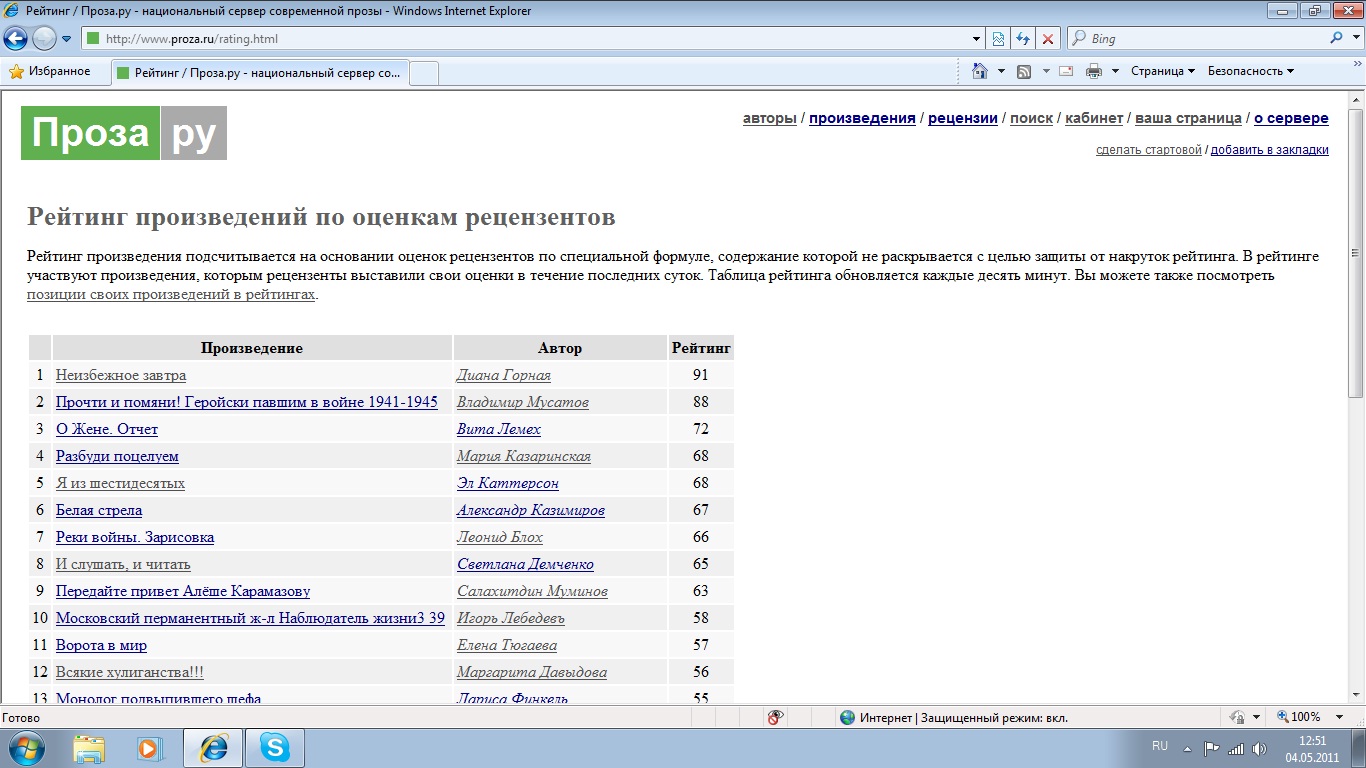Click the Read mail envelope icon
Viewport: 1366px width, 768px height.
tap(1066, 71)
